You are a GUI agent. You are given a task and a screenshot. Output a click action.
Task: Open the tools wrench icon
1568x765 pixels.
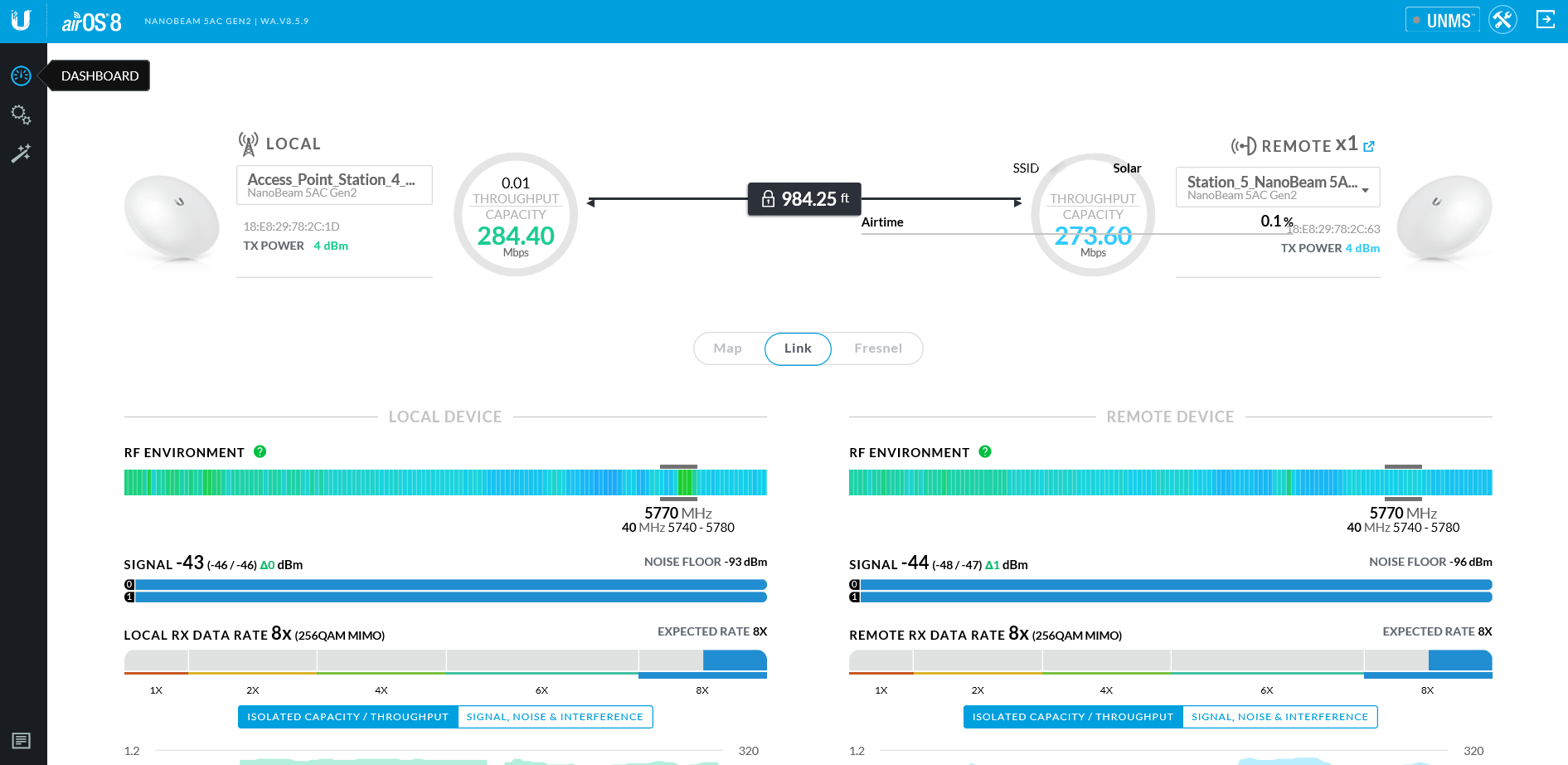tap(1502, 20)
